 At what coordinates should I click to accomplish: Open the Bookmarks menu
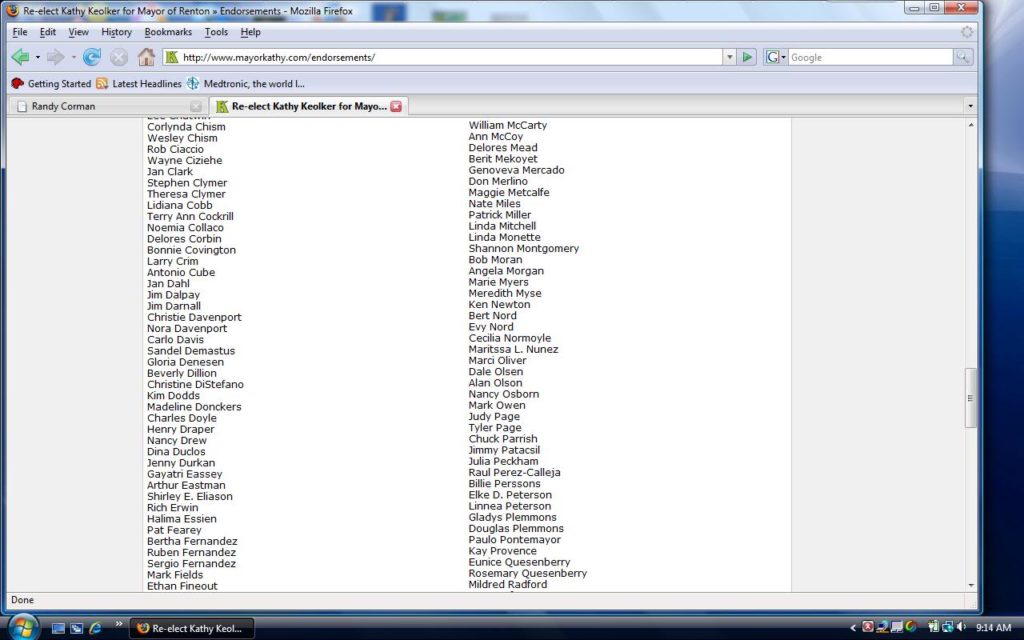(x=168, y=32)
